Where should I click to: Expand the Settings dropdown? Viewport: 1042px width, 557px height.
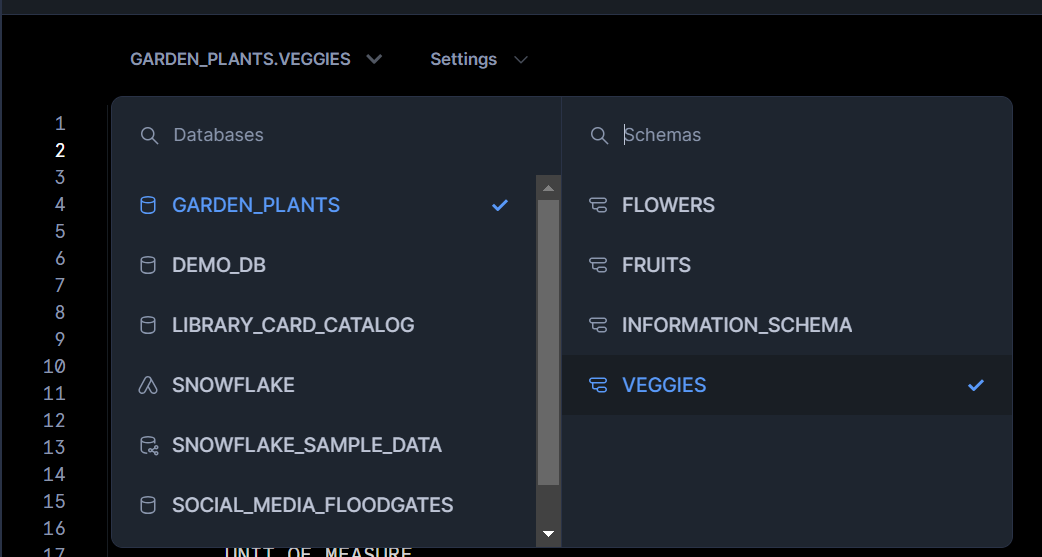478,59
